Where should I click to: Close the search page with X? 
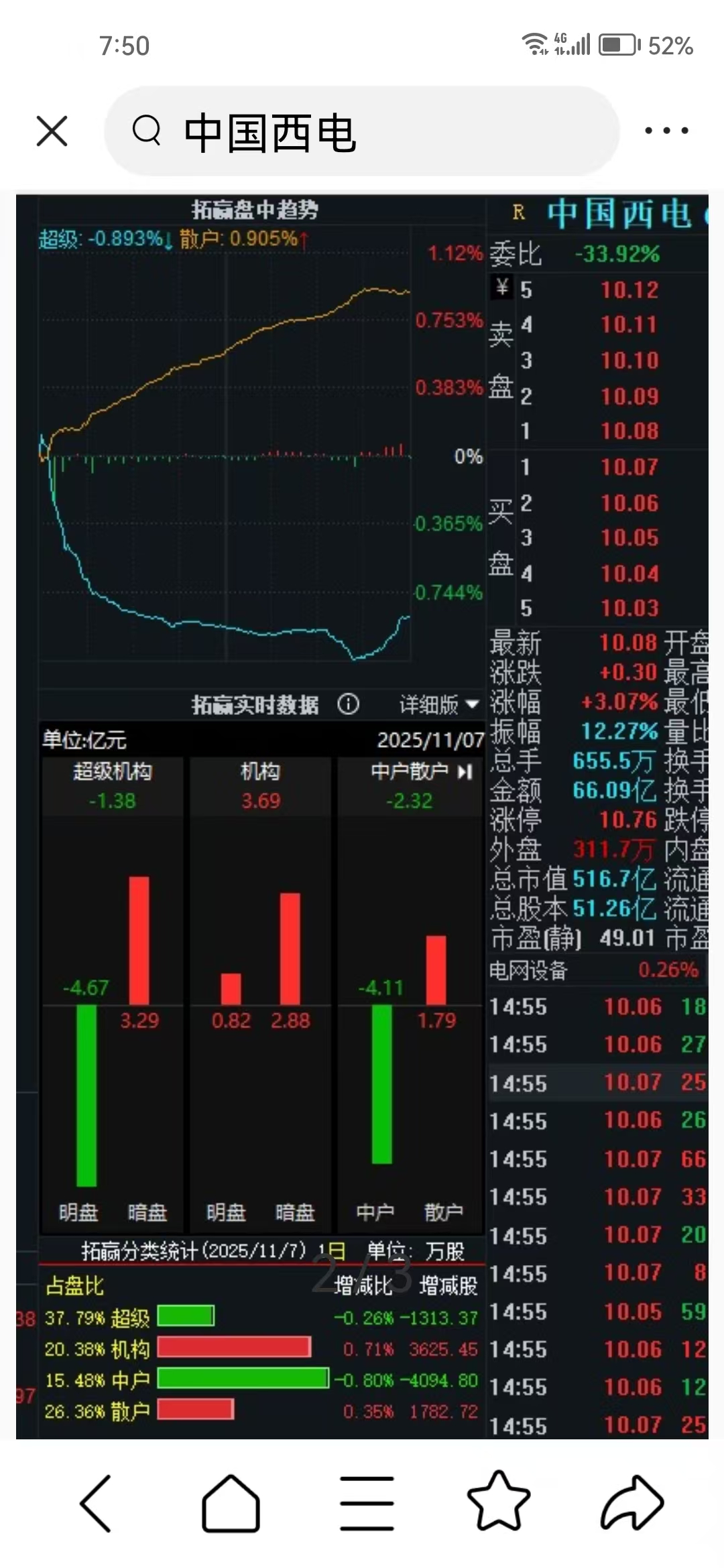52,131
